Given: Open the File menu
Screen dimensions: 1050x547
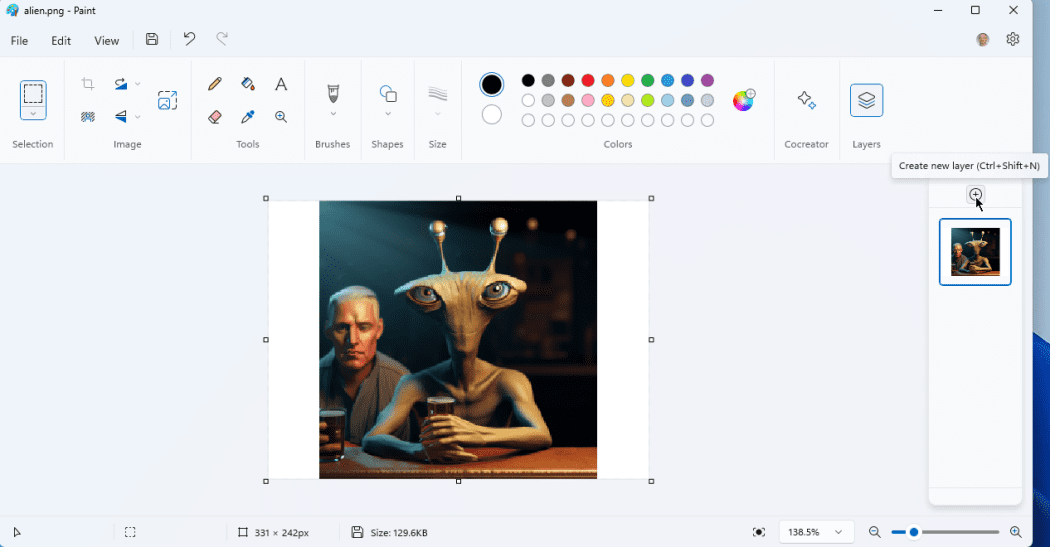Looking at the screenshot, I should click(x=19, y=41).
